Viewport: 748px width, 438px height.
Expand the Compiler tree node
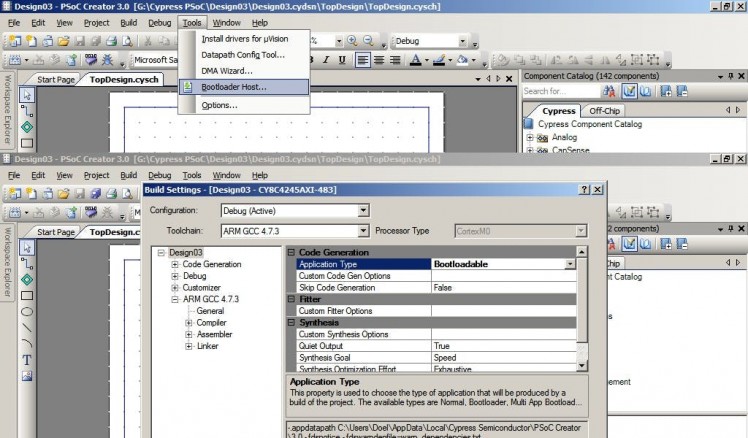(x=188, y=323)
